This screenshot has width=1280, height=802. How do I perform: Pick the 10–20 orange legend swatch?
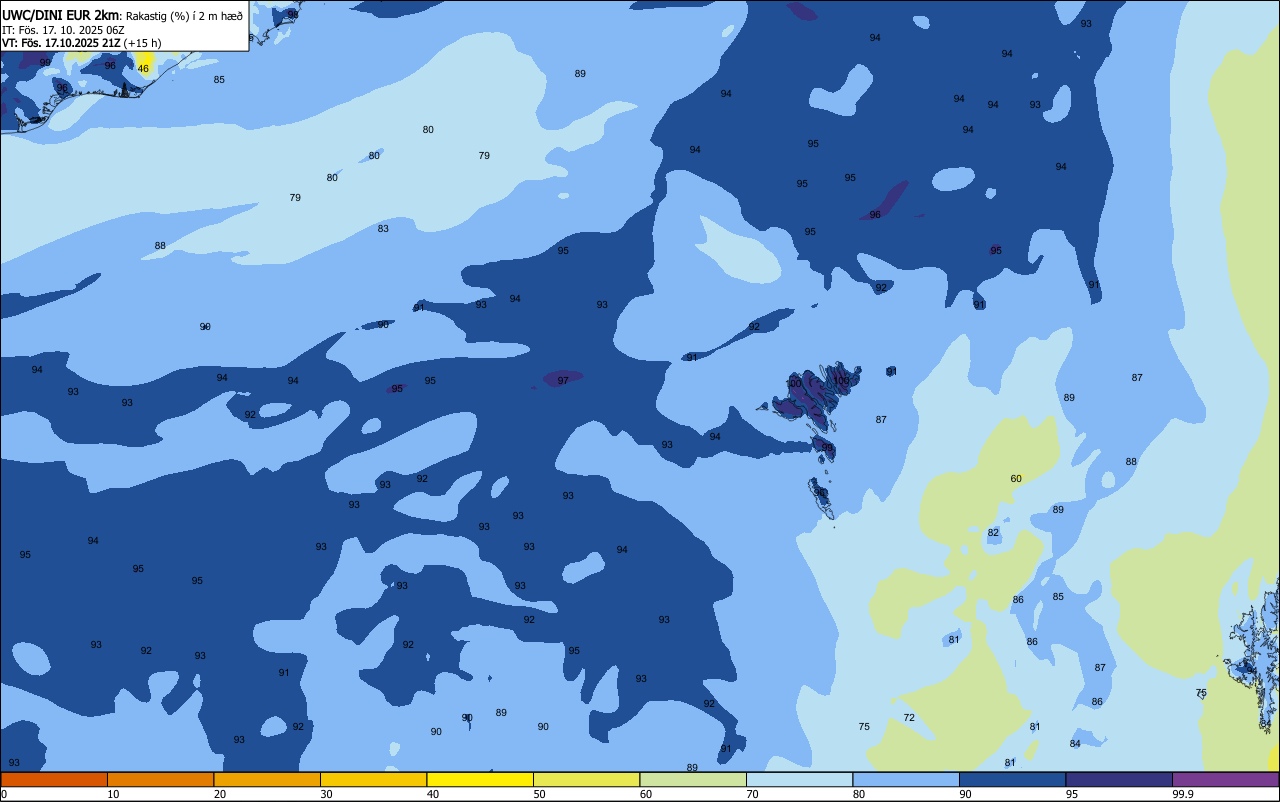[x=160, y=779]
